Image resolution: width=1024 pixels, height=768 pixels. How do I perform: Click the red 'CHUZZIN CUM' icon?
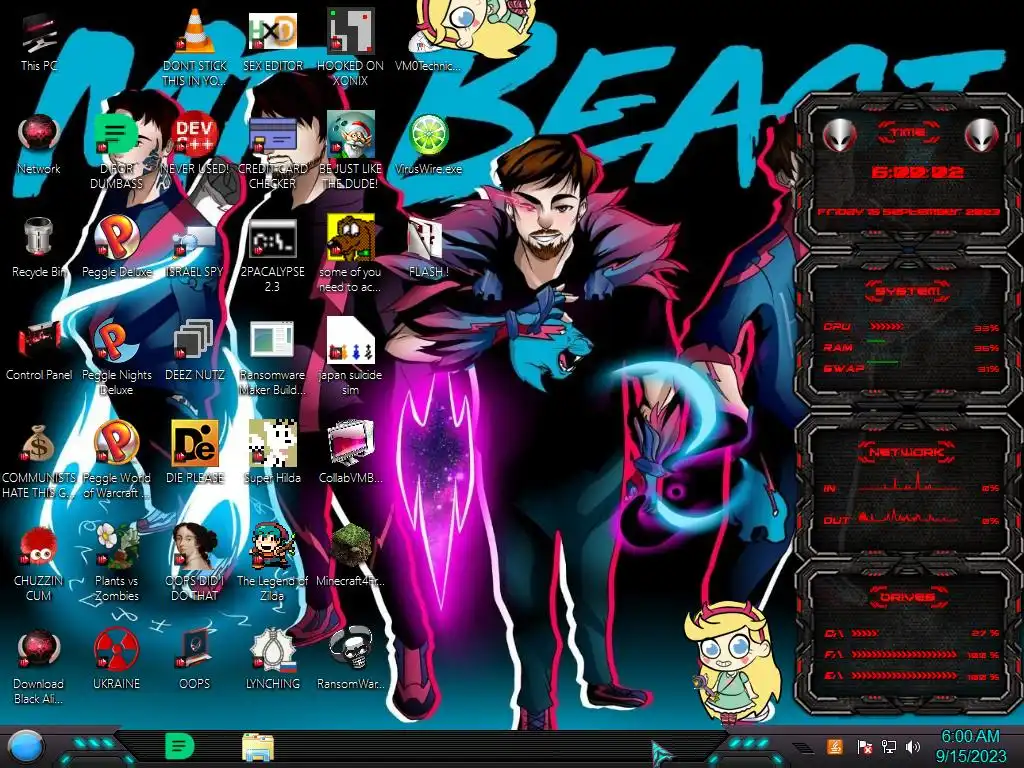pyautogui.click(x=39, y=564)
